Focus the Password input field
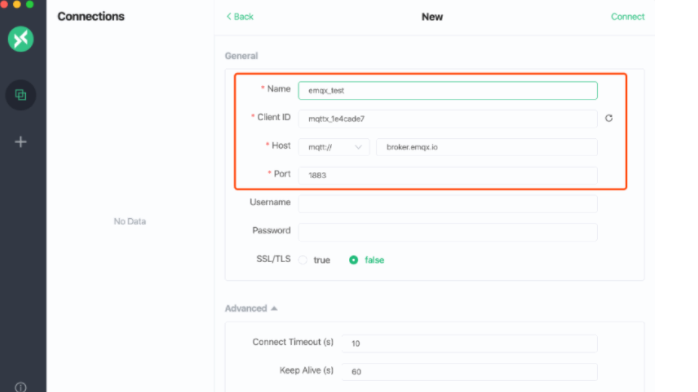The image size is (698, 392). (x=448, y=232)
